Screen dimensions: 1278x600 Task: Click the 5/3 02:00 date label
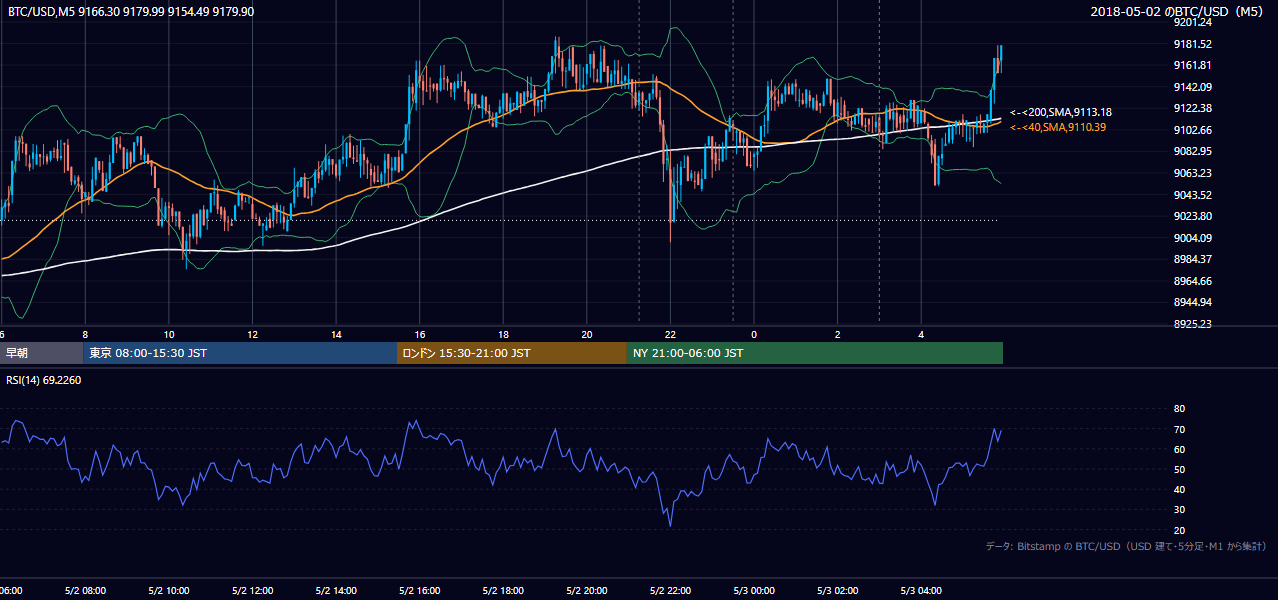(x=838, y=591)
